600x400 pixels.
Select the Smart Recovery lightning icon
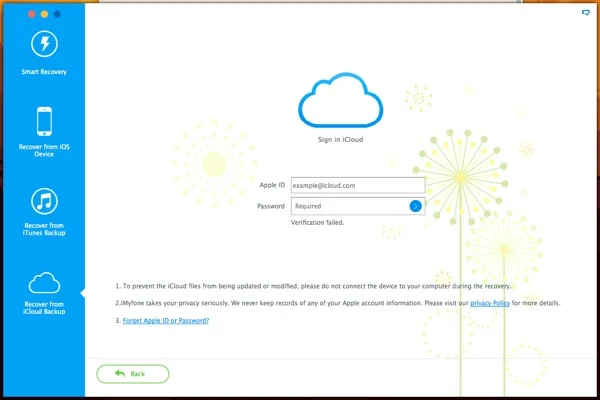(44, 44)
